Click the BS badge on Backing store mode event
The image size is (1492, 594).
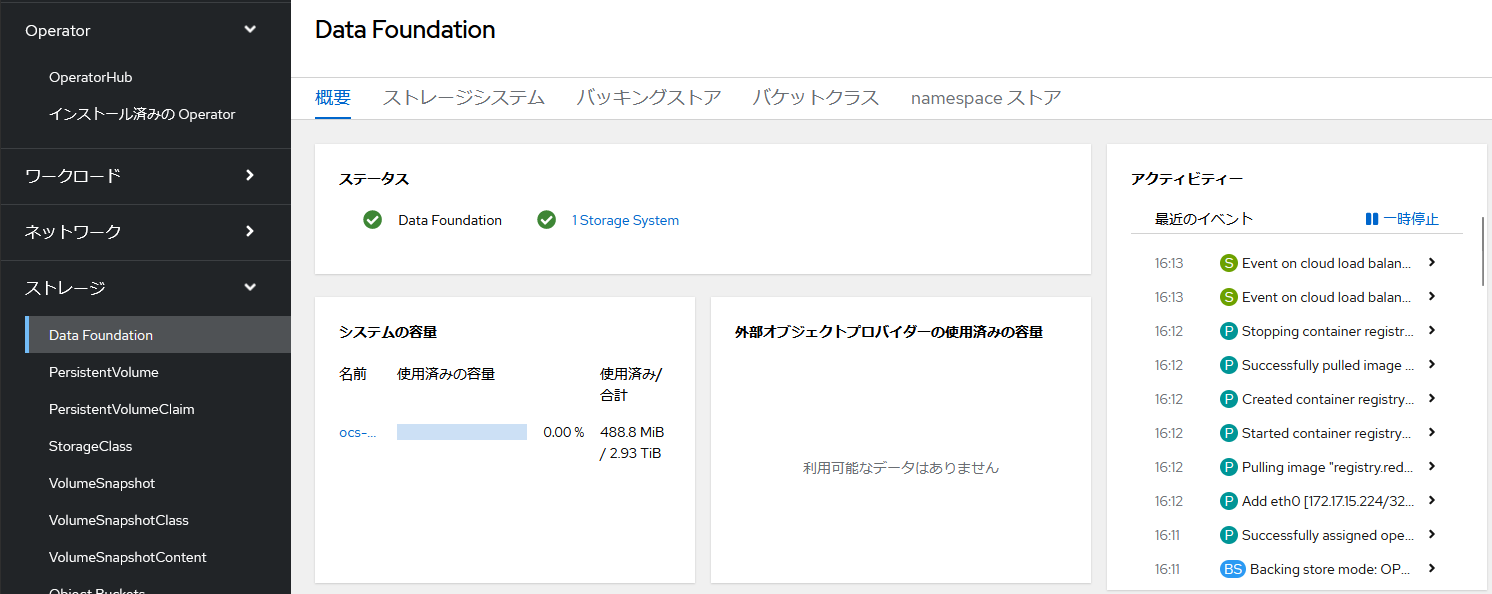(x=1233, y=569)
